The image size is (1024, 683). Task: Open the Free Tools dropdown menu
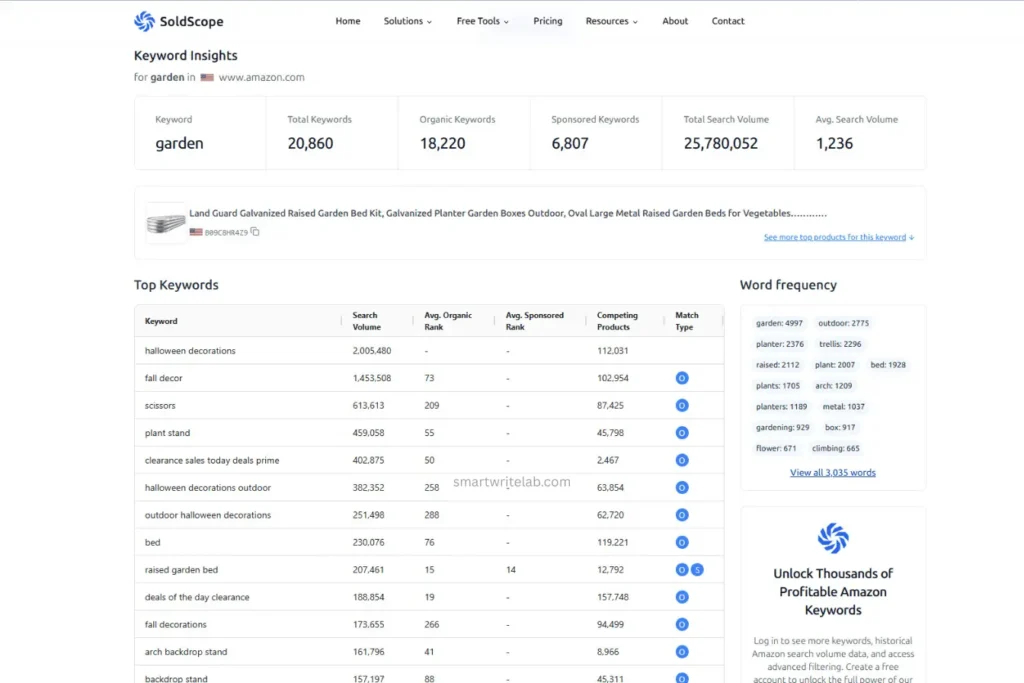[483, 21]
